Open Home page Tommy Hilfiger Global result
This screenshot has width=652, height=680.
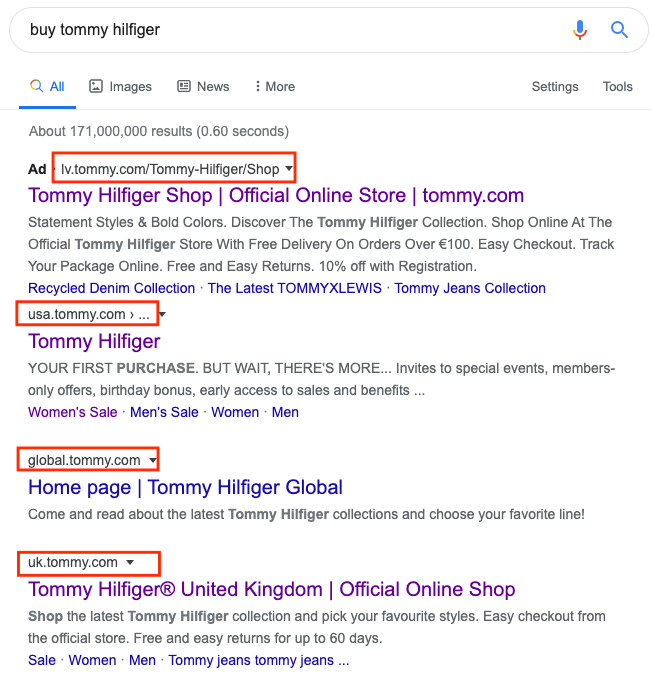click(x=185, y=487)
